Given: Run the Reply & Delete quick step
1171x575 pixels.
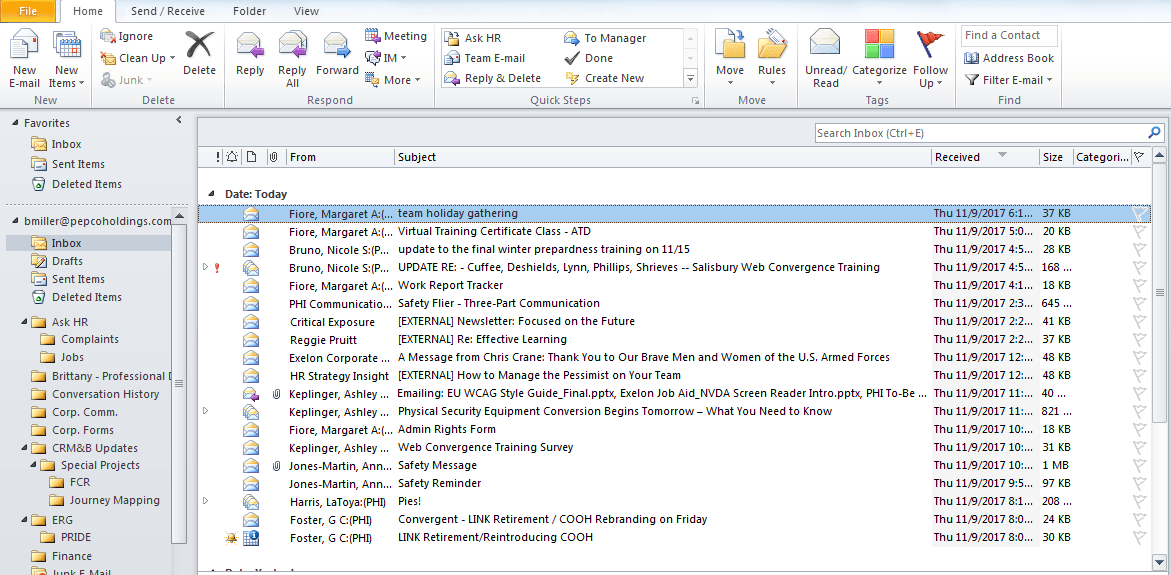Looking at the screenshot, I should click(x=493, y=78).
